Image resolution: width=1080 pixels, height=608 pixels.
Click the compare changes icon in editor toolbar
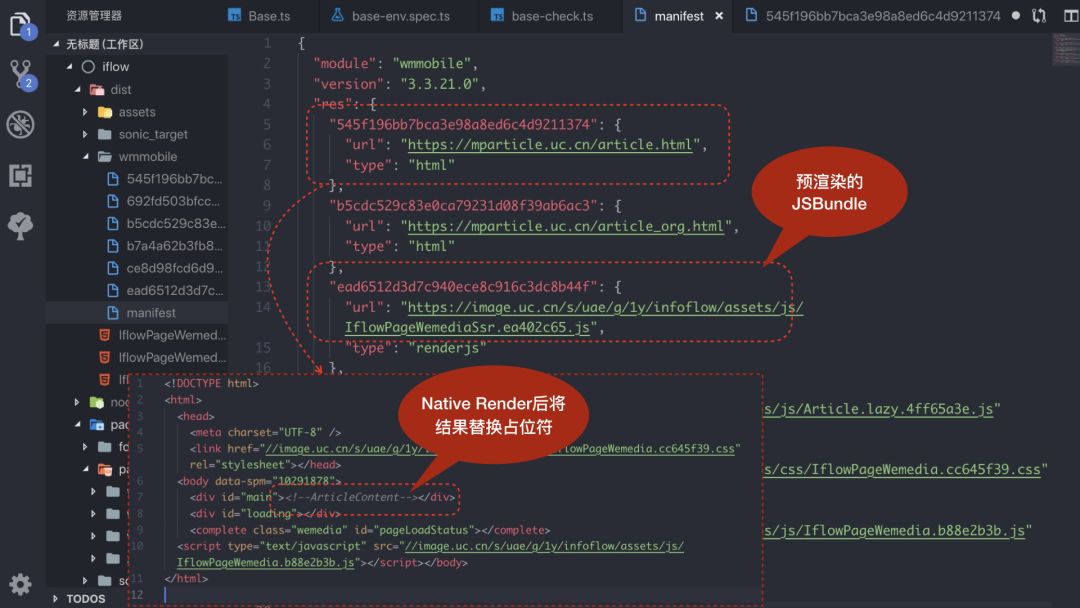point(1039,15)
